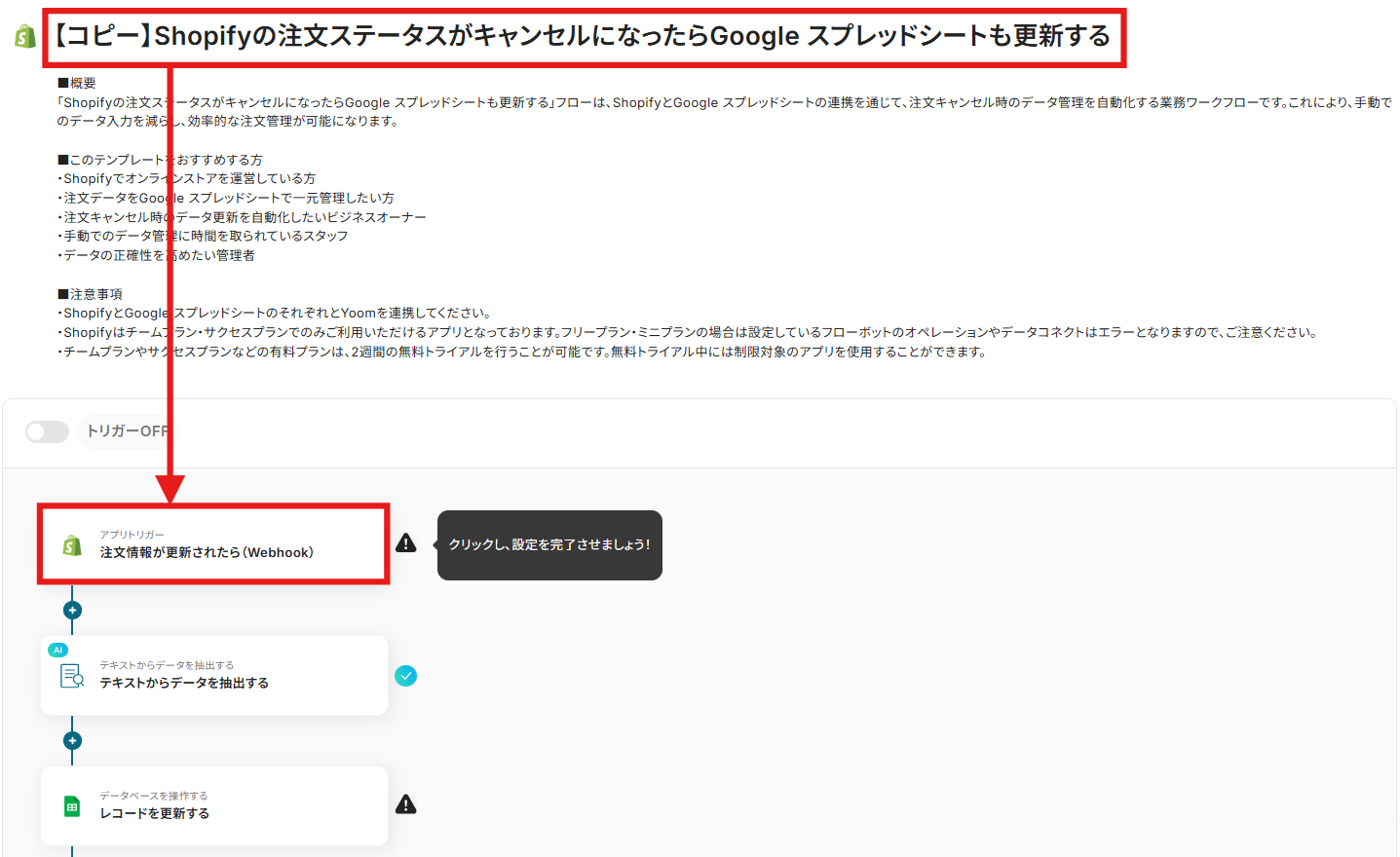Click the warning icon beside 注文情報が更新されたら
The width and height of the screenshot is (1400, 857).
coord(406,543)
